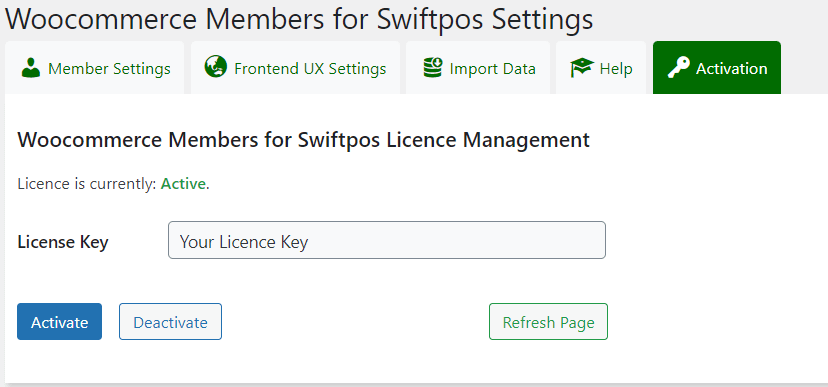Click the globe icon for Frontend UX Settings
Viewport: 828px width, 387px height.
click(215, 67)
